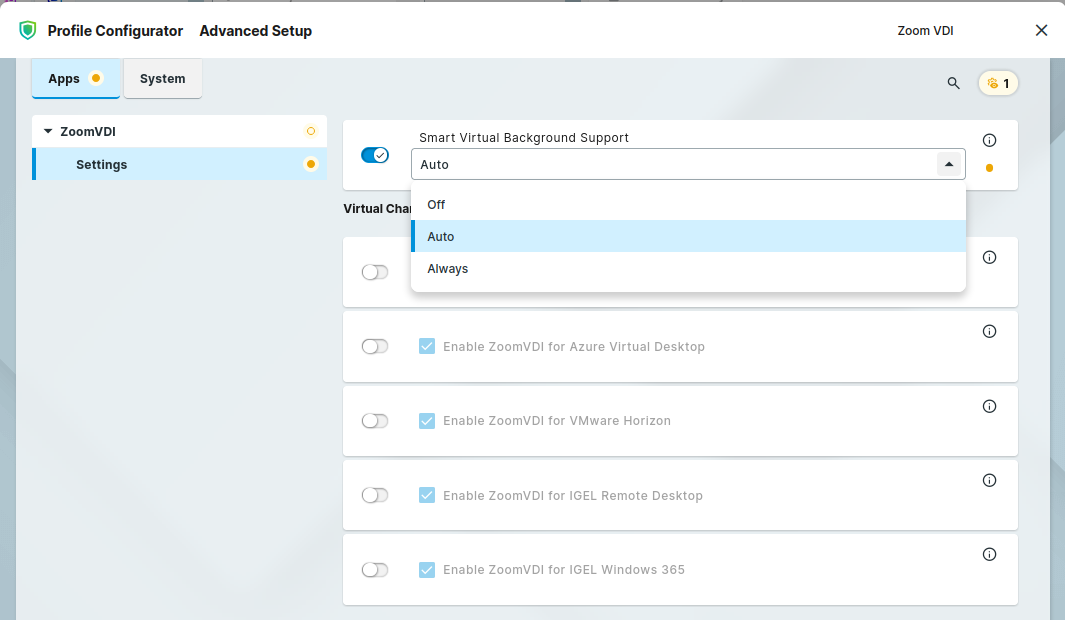Open info icon for Azure Virtual Desktop
The image size is (1065, 620).
click(989, 332)
